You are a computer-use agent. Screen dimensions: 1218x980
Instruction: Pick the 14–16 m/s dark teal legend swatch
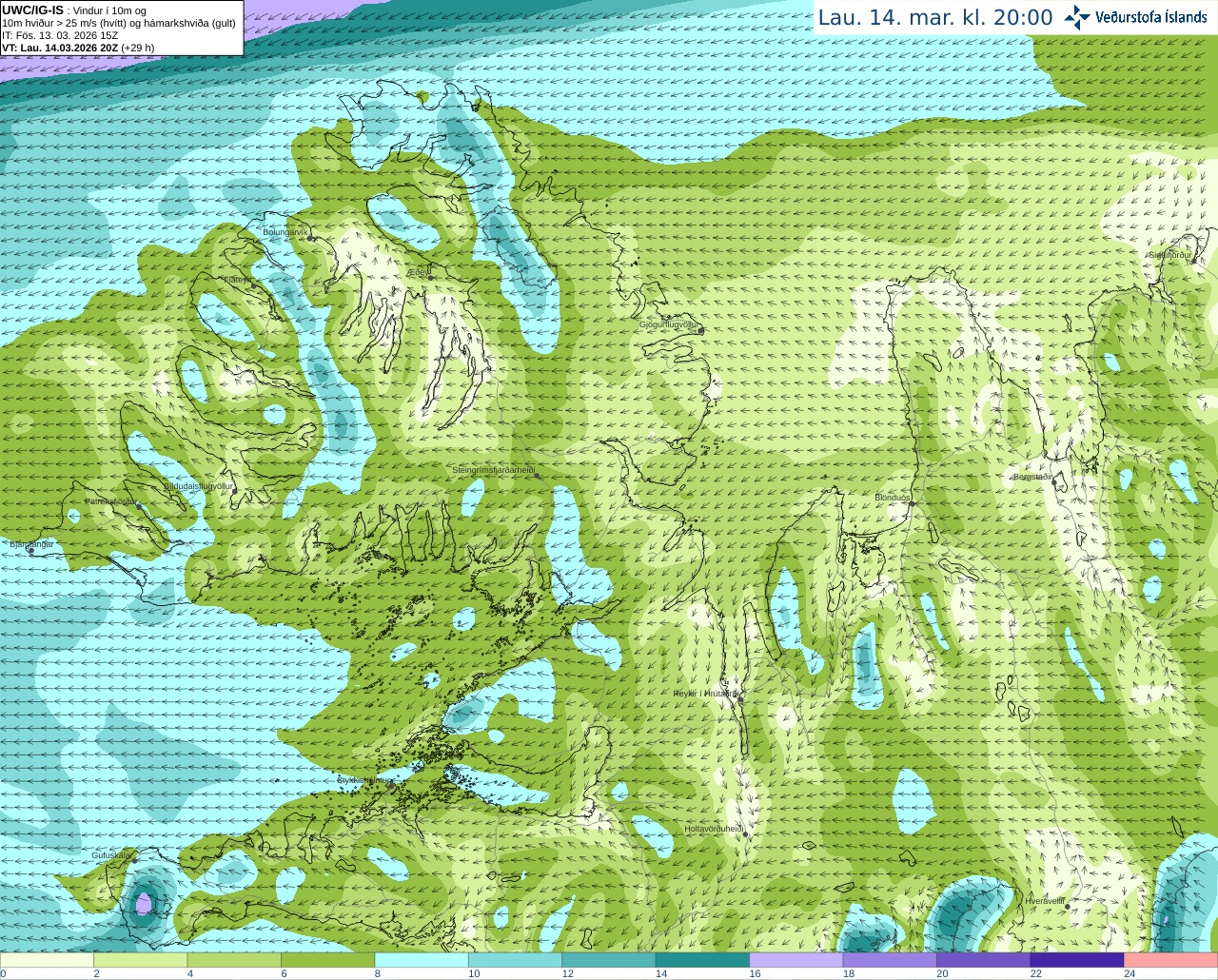tap(702, 959)
